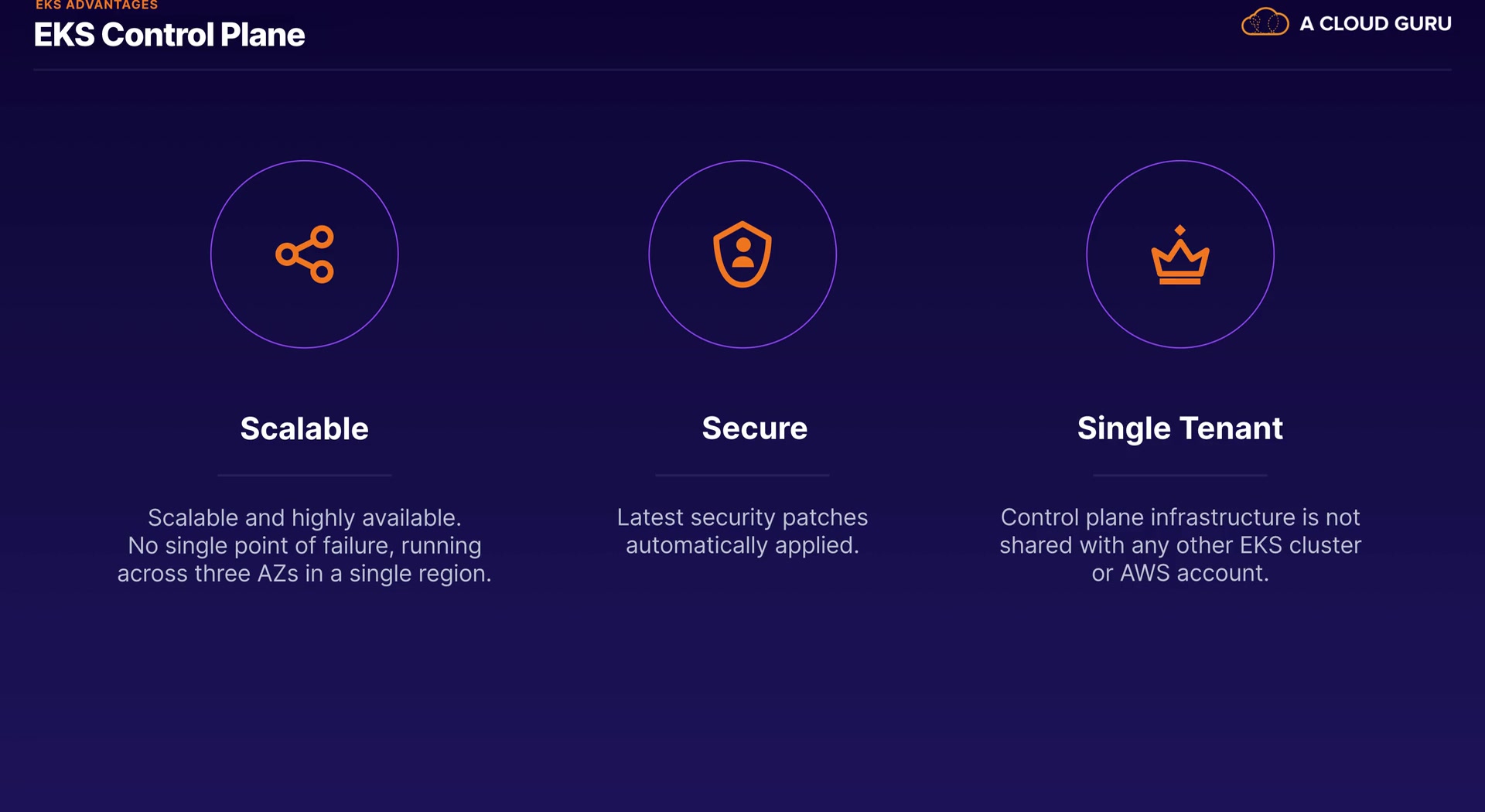Click the orange "EKS ADVANTAGES" label
This screenshot has width=1485, height=812.
coord(97,5)
